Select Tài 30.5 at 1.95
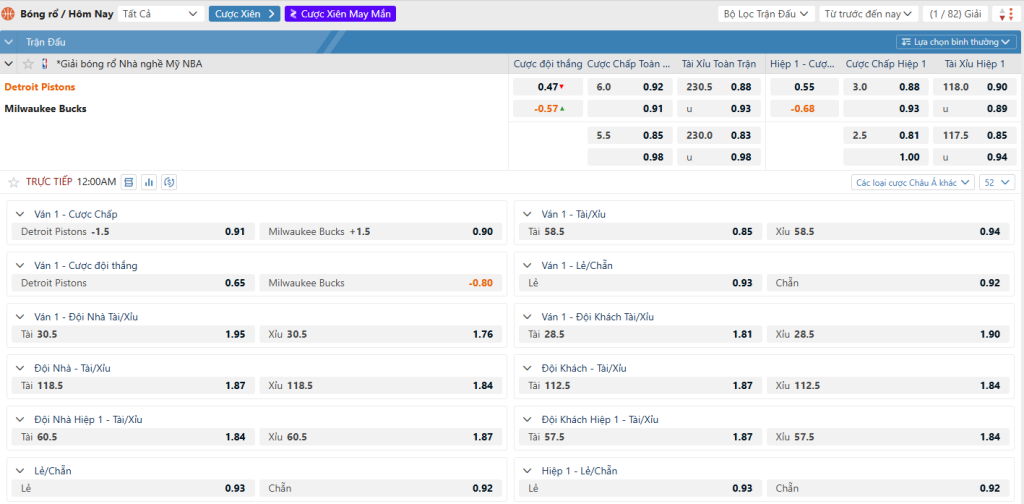 (133, 334)
